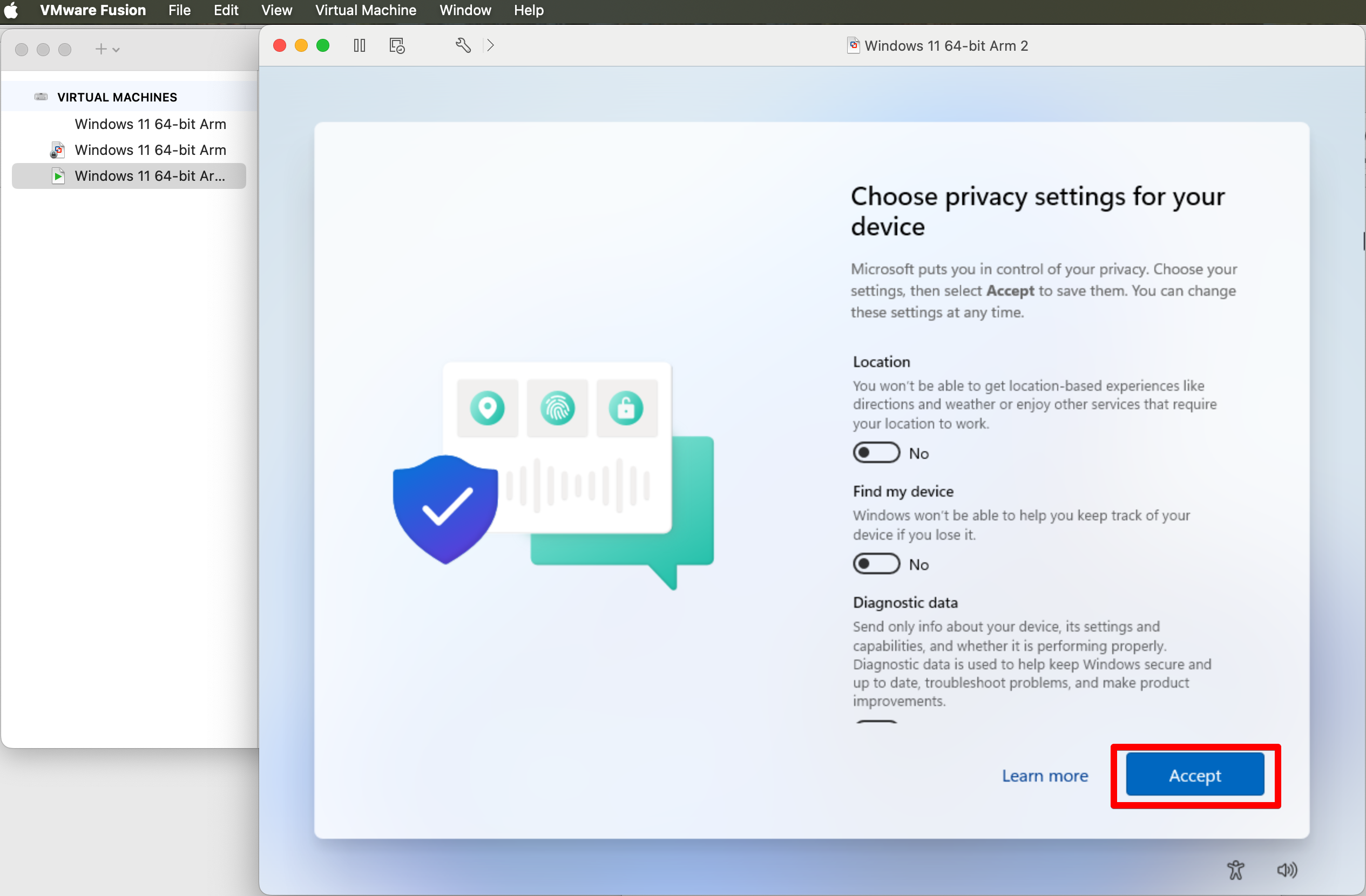The image size is (1366, 896).
Task: Open the Apple menu
Action: point(11,10)
